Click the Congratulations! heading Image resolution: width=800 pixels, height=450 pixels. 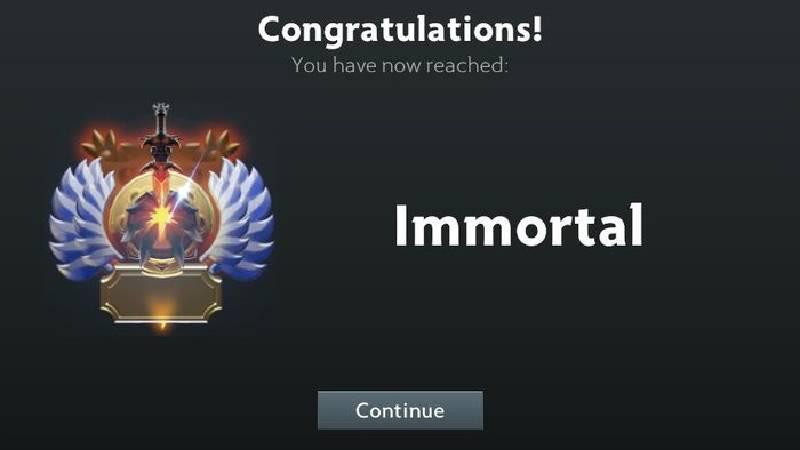(400, 29)
